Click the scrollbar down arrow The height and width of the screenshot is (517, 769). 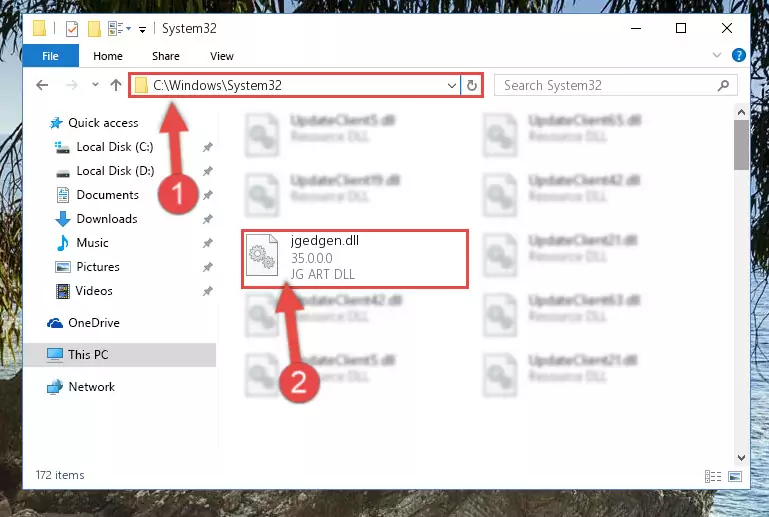click(x=741, y=458)
